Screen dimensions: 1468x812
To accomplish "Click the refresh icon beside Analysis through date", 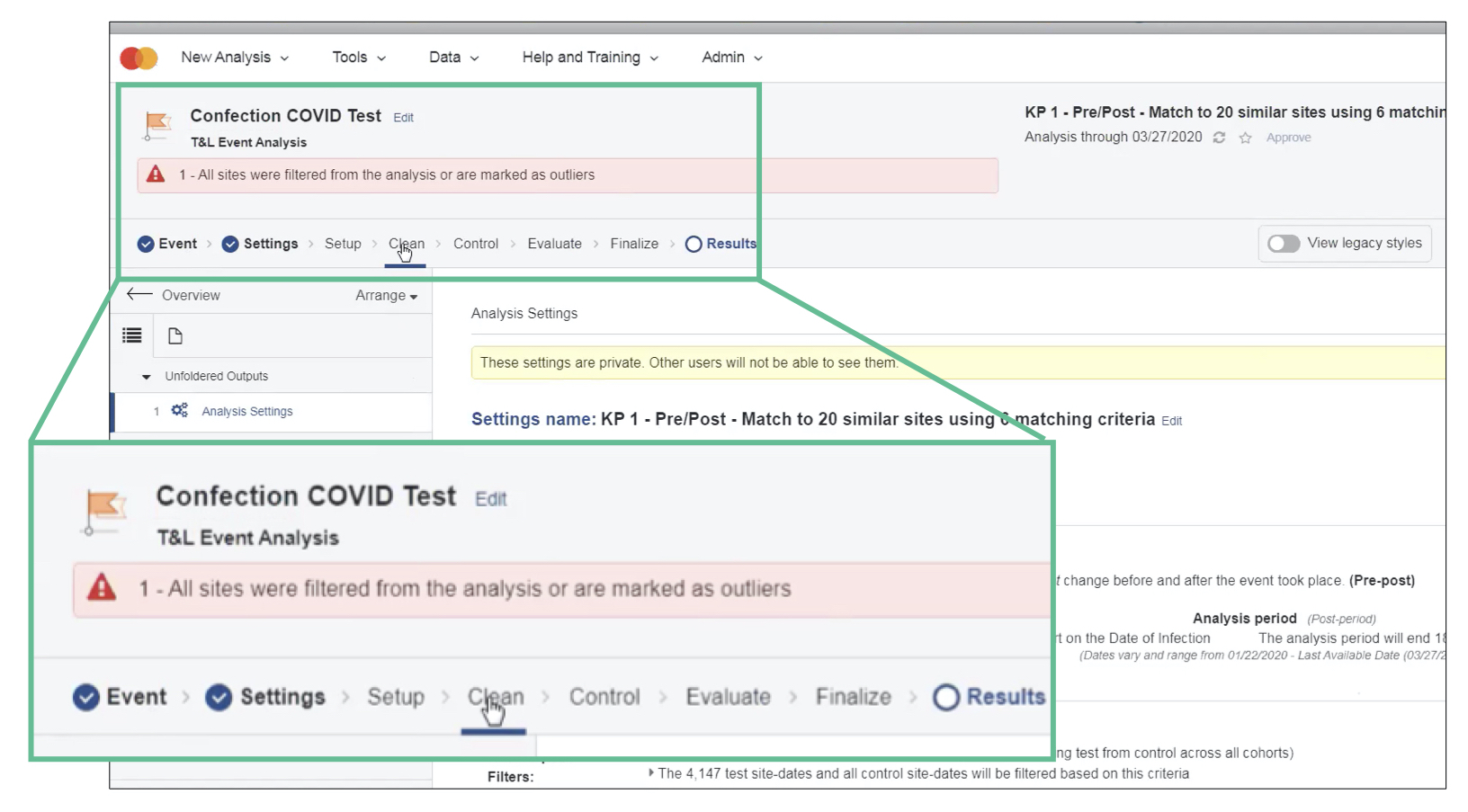I will coord(1219,138).
